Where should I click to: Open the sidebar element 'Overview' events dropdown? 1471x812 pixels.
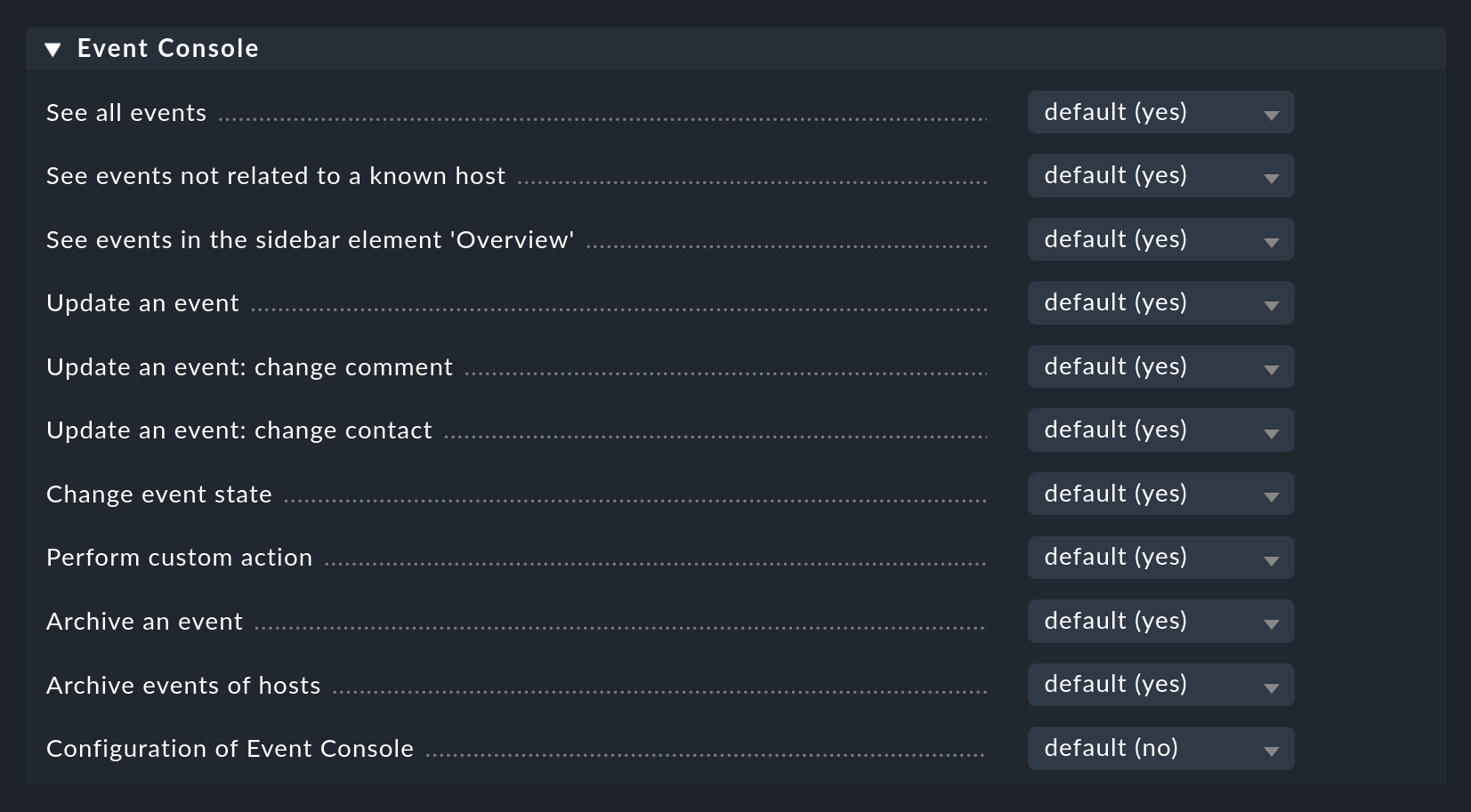click(1160, 239)
